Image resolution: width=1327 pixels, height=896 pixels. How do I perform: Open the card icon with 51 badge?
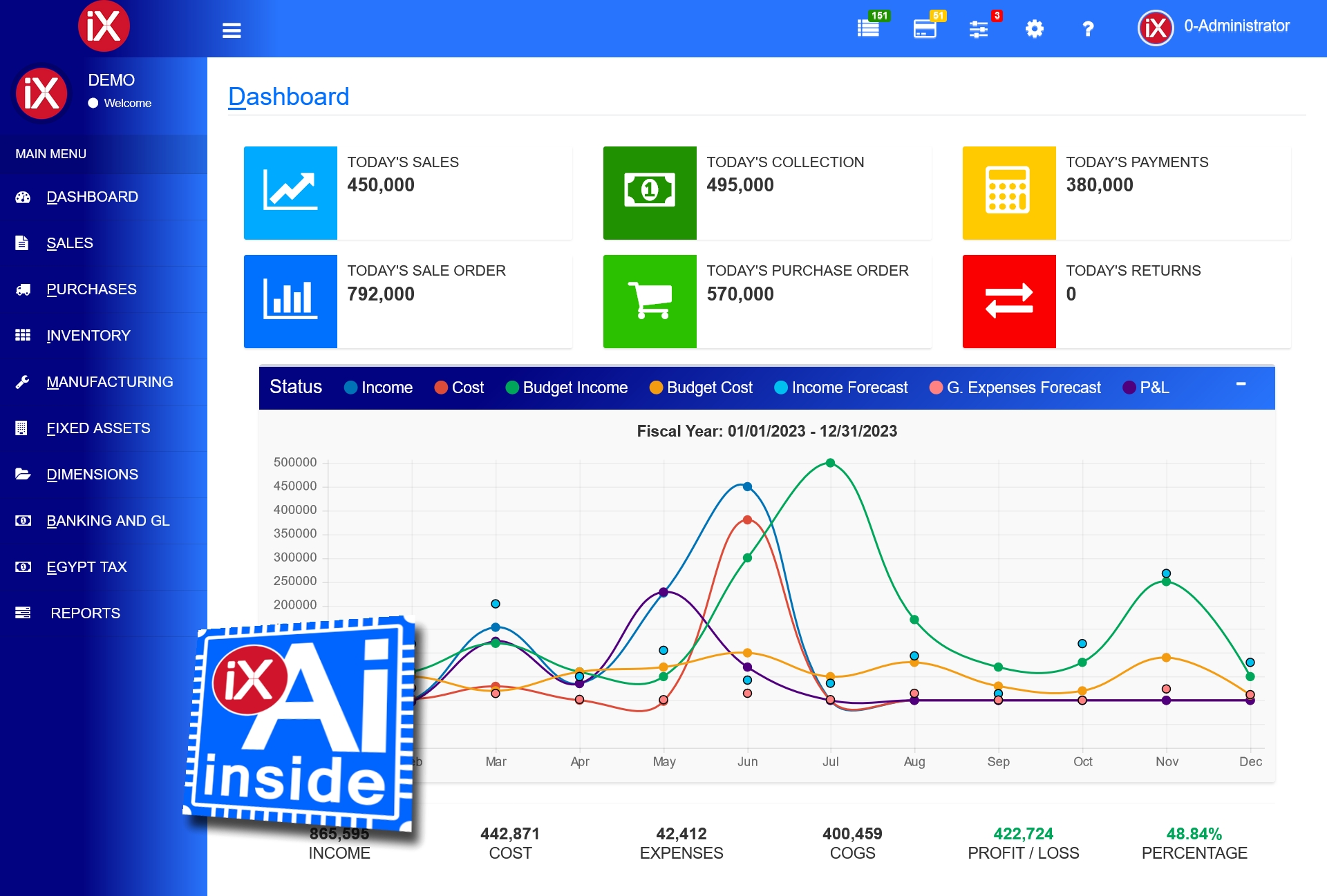coord(925,28)
